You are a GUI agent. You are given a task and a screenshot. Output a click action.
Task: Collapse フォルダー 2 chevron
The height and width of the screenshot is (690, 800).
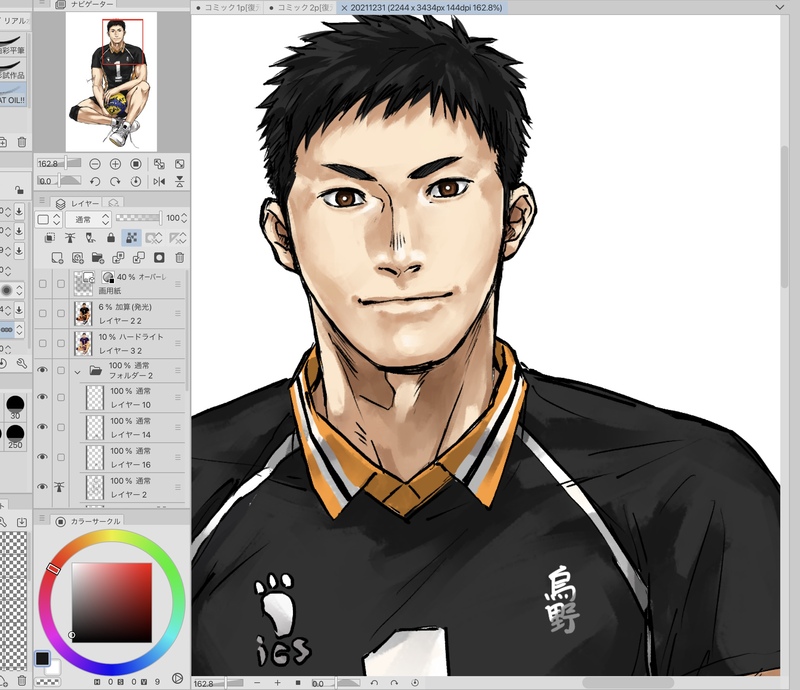[78, 372]
